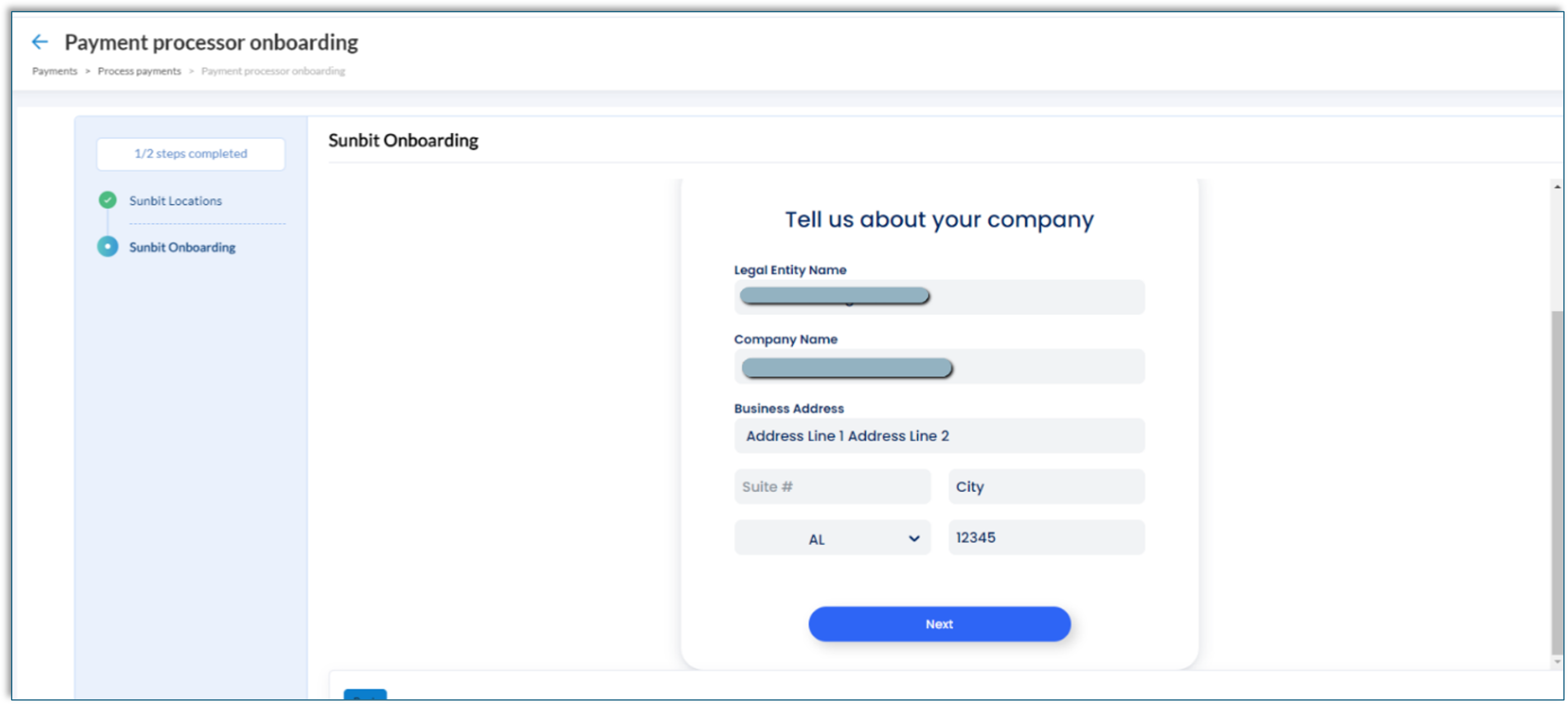Click the zip code field showing 12345

(1047, 538)
